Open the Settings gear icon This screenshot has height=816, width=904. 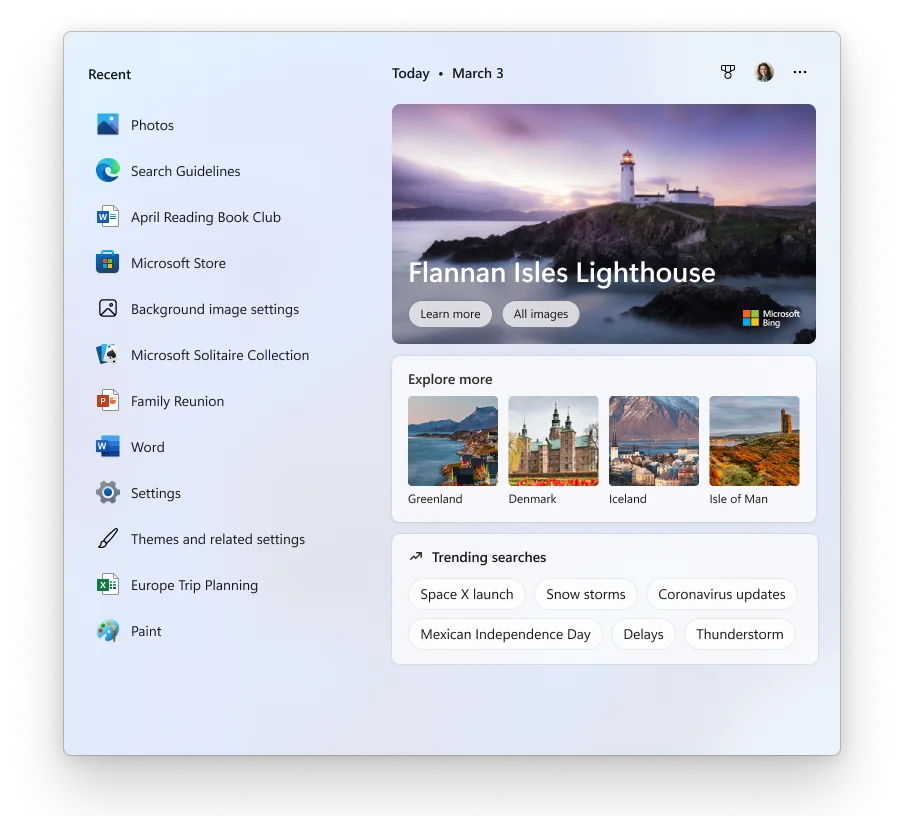click(108, 492)
